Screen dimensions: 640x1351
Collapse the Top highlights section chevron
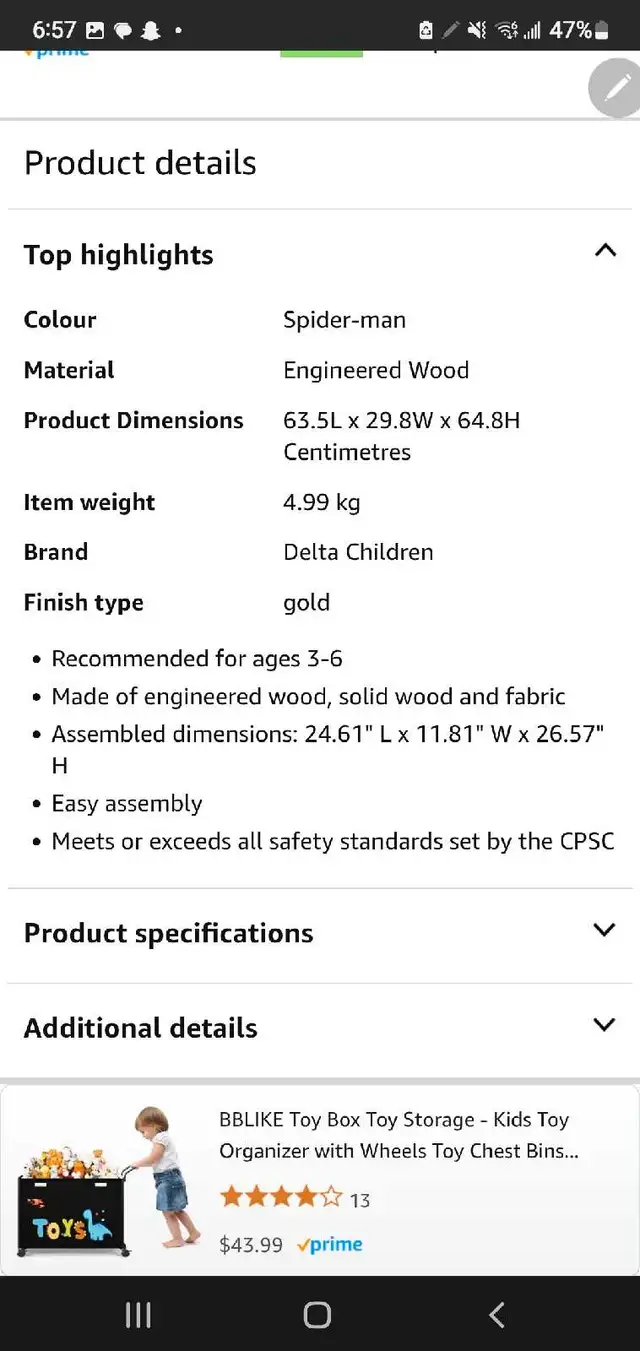(605, 250)
